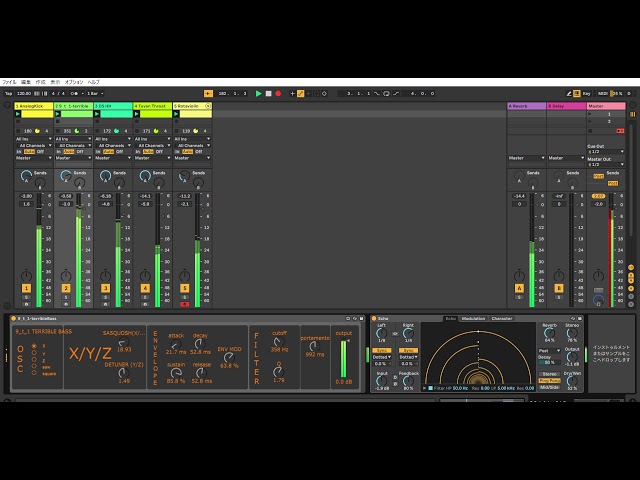Image resolution: width=640 pixels, height=480 pixels.
Task: Open the Master Out 1/2 dropdown
Action: [606, 164]
